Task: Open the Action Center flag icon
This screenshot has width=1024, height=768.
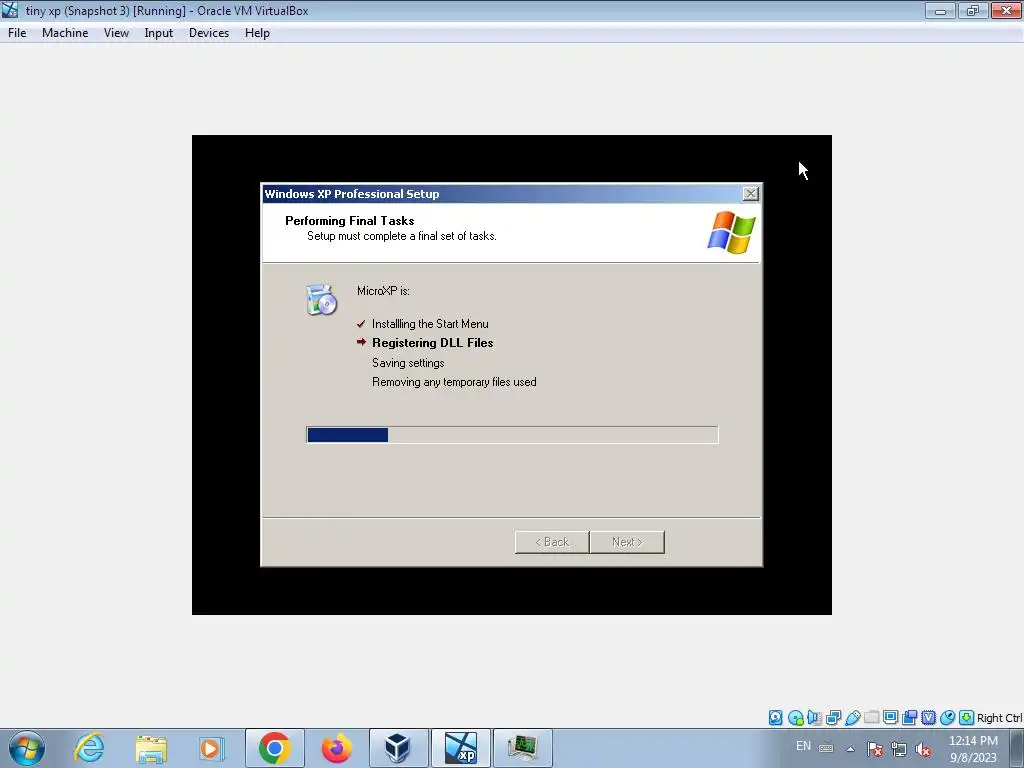Action: point(875,749)
